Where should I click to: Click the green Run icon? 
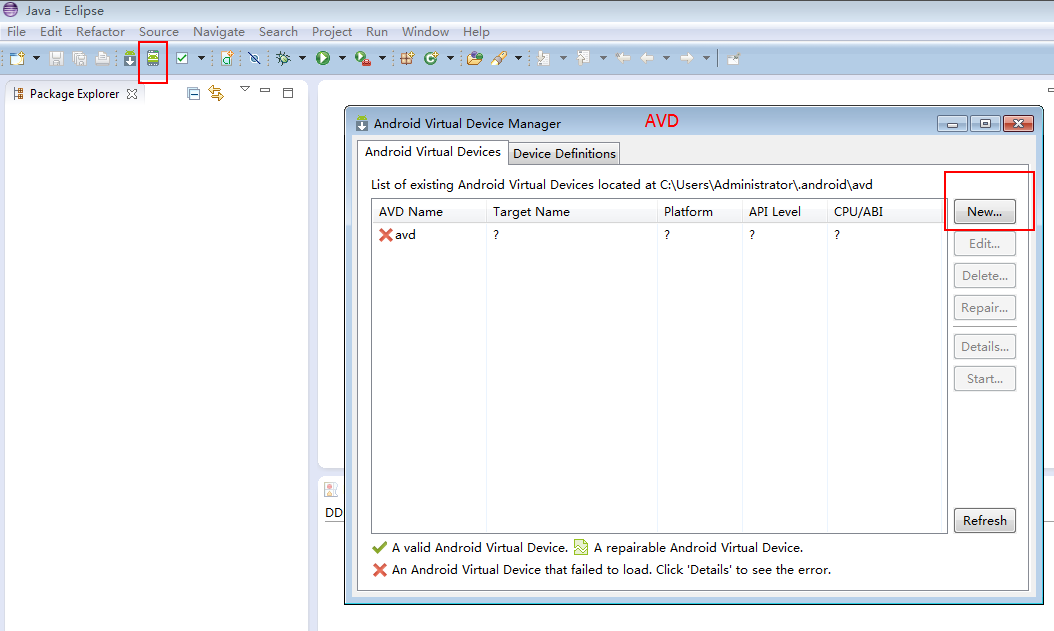[323, 58]
